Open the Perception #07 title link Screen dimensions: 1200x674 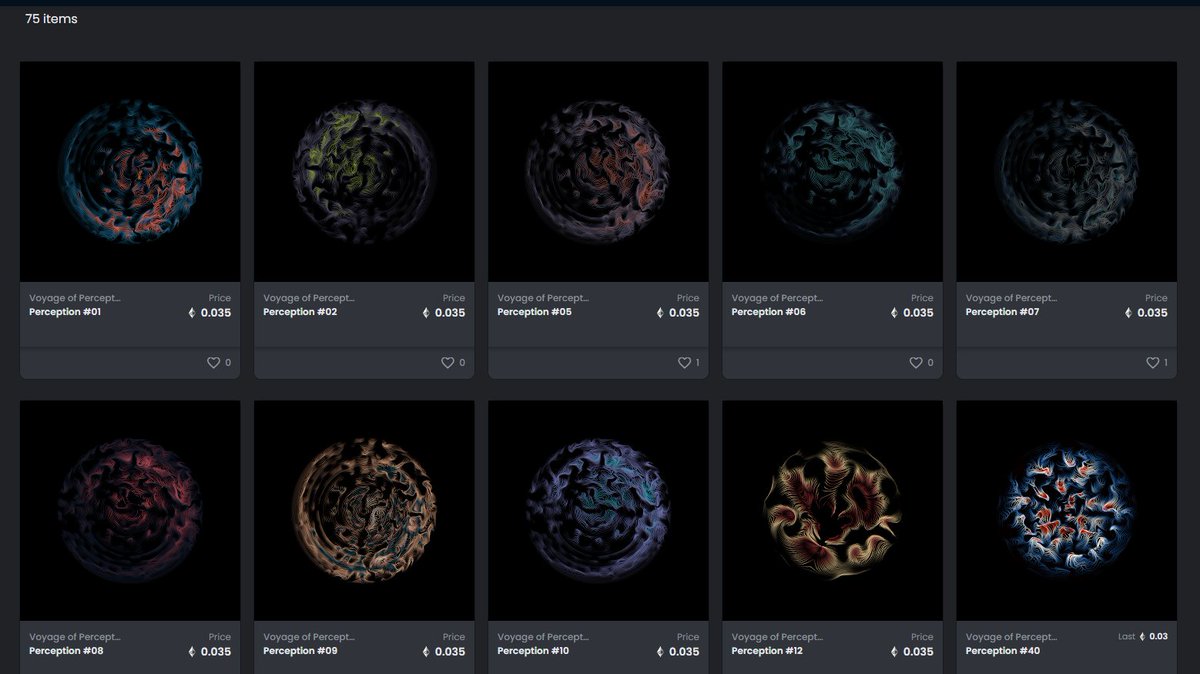(x=1002, y=312)
